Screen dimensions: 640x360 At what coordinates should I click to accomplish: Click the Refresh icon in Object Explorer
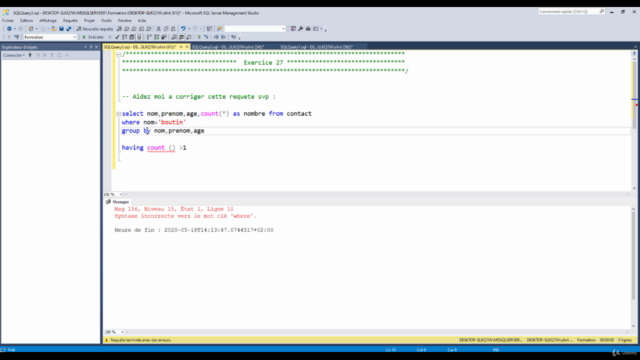point(59,55)
